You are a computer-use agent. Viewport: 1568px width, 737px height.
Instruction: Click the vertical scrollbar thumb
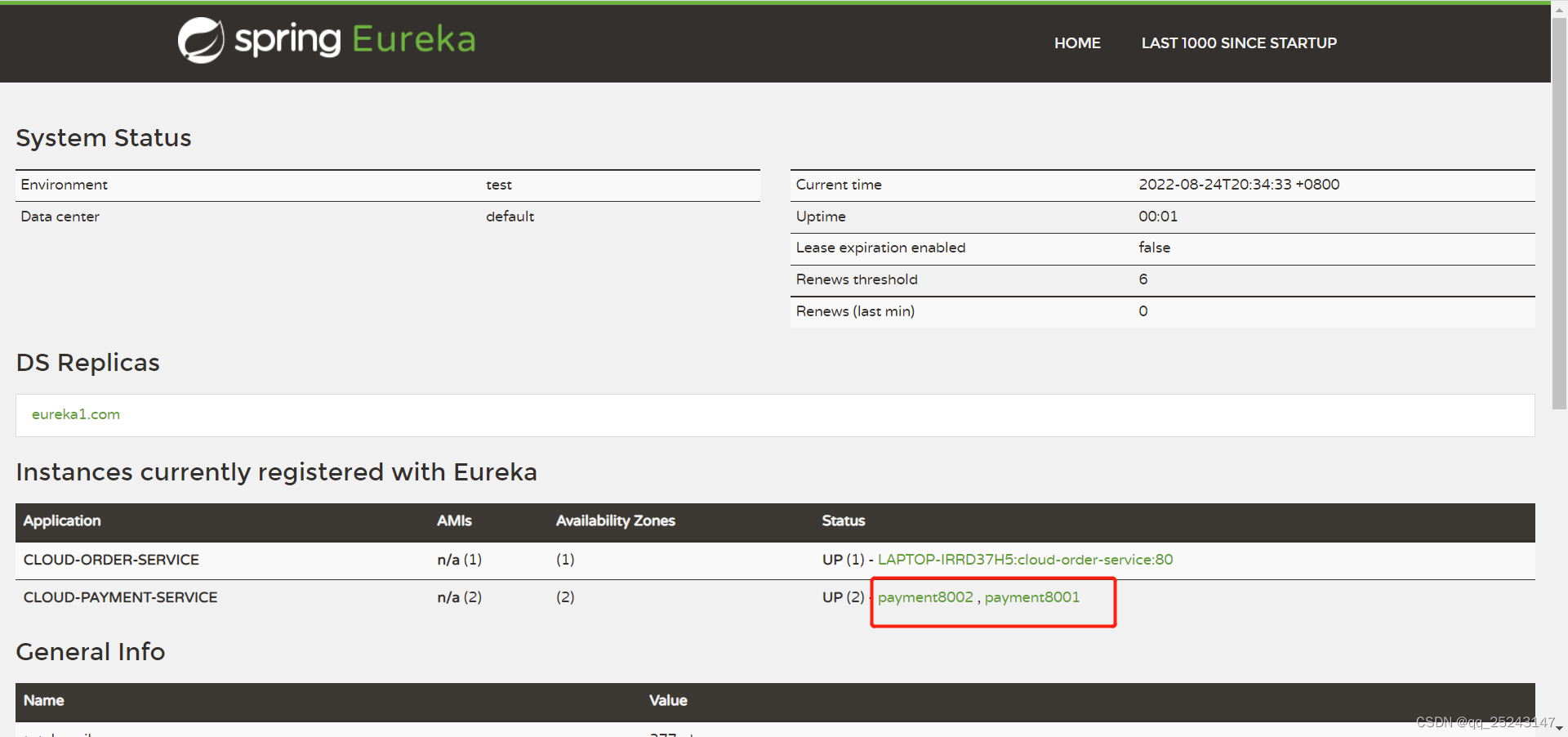point(1559,212)
